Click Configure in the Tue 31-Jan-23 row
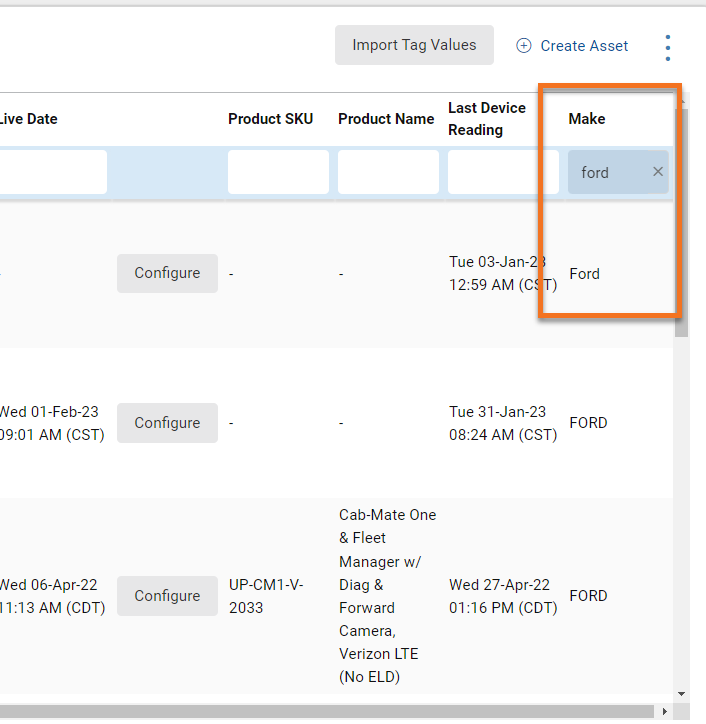 click(x=167, y=422)
